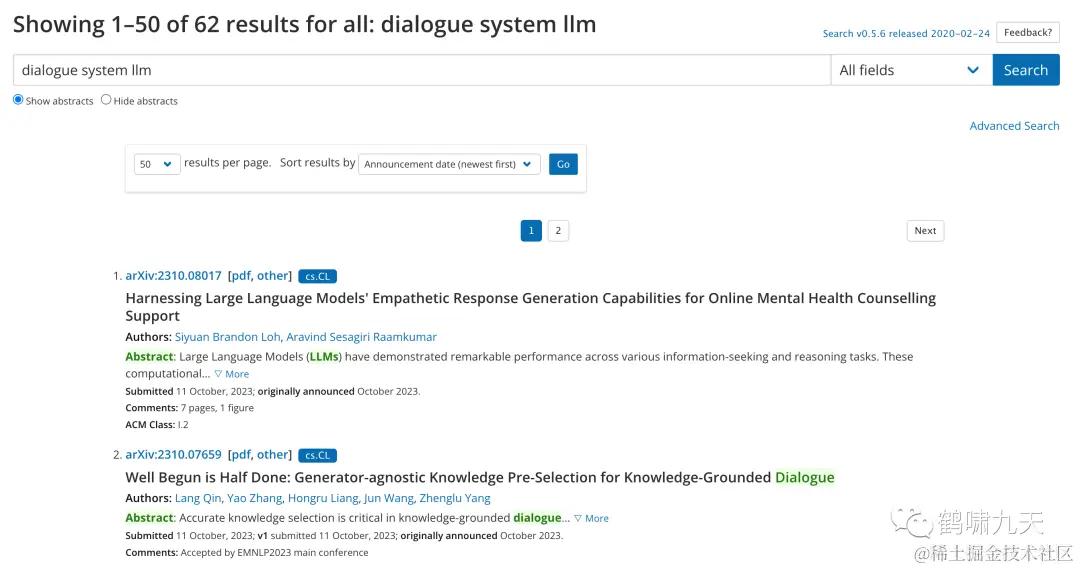Expand the second abstract with More
The image size is (1080, 570).
592,519
